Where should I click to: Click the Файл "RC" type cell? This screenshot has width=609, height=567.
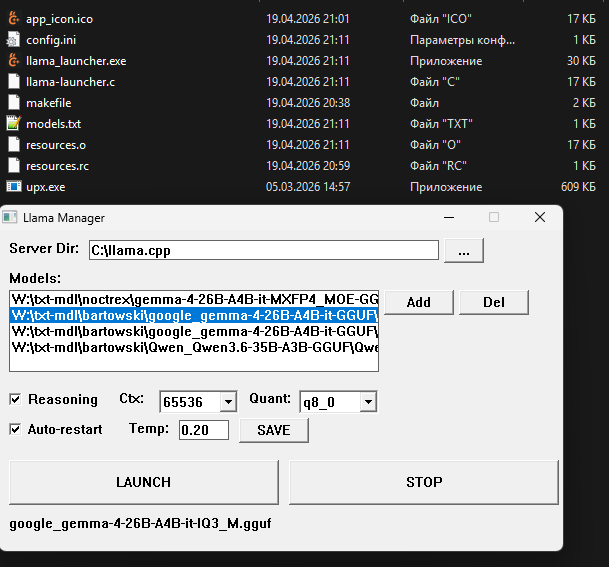pos(438,166)
